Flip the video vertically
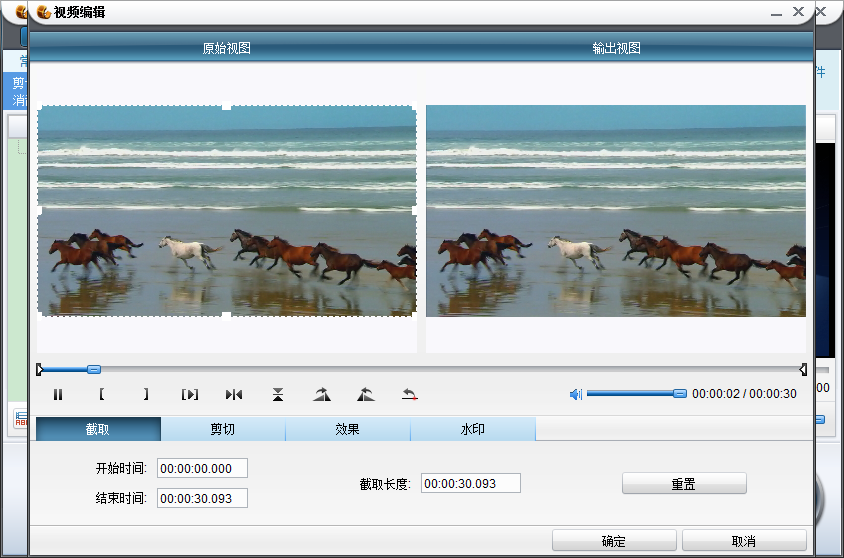This screenshot has height=558, width=844. click(278, 395)
